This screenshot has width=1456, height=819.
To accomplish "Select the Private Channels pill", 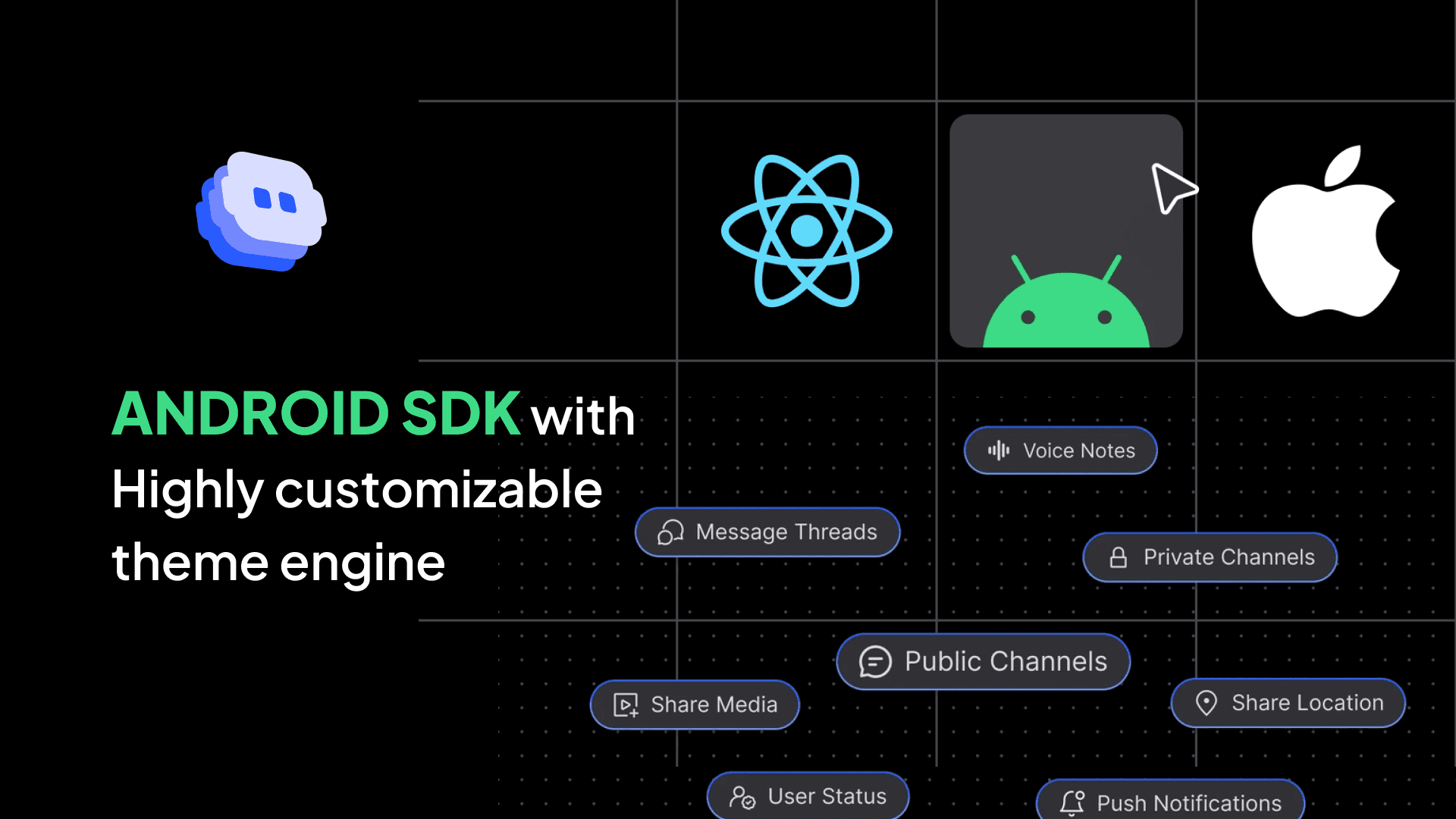I will (1210, 557).
